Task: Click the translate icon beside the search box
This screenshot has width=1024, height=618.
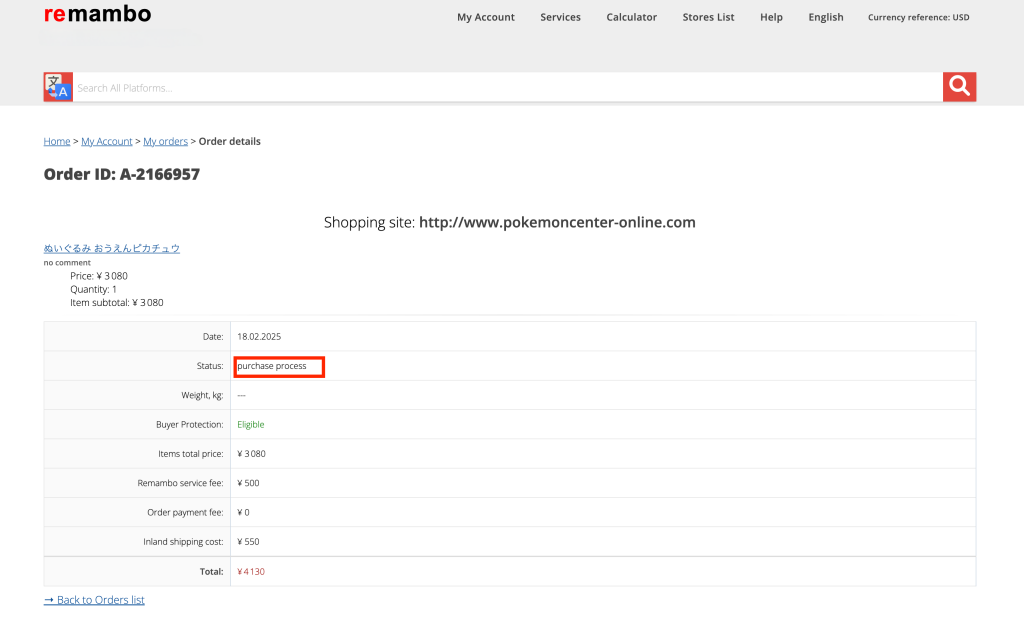Action: coord(58,87)
